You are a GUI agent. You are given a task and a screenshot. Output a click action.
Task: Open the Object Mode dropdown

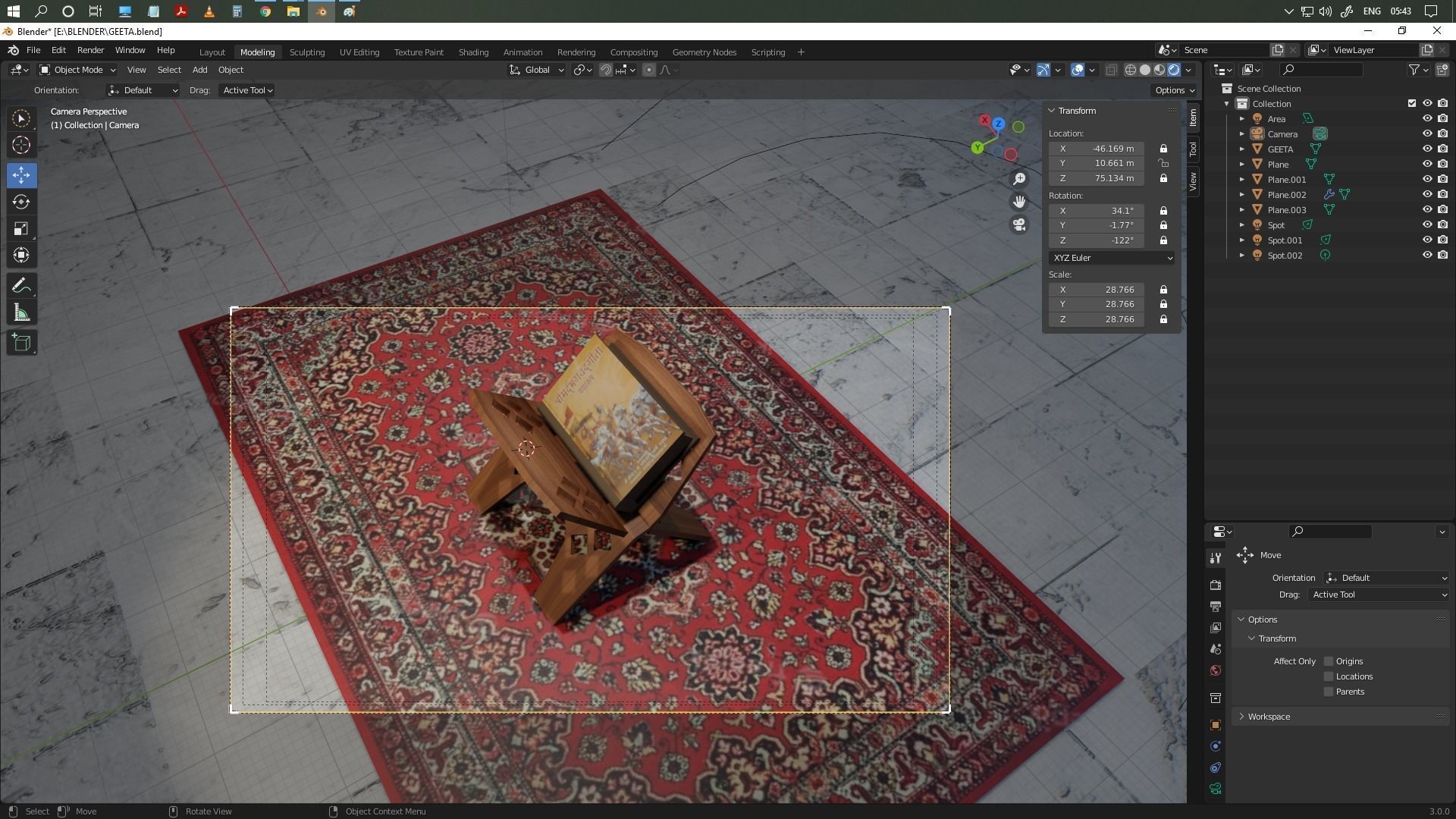(77, 70)
